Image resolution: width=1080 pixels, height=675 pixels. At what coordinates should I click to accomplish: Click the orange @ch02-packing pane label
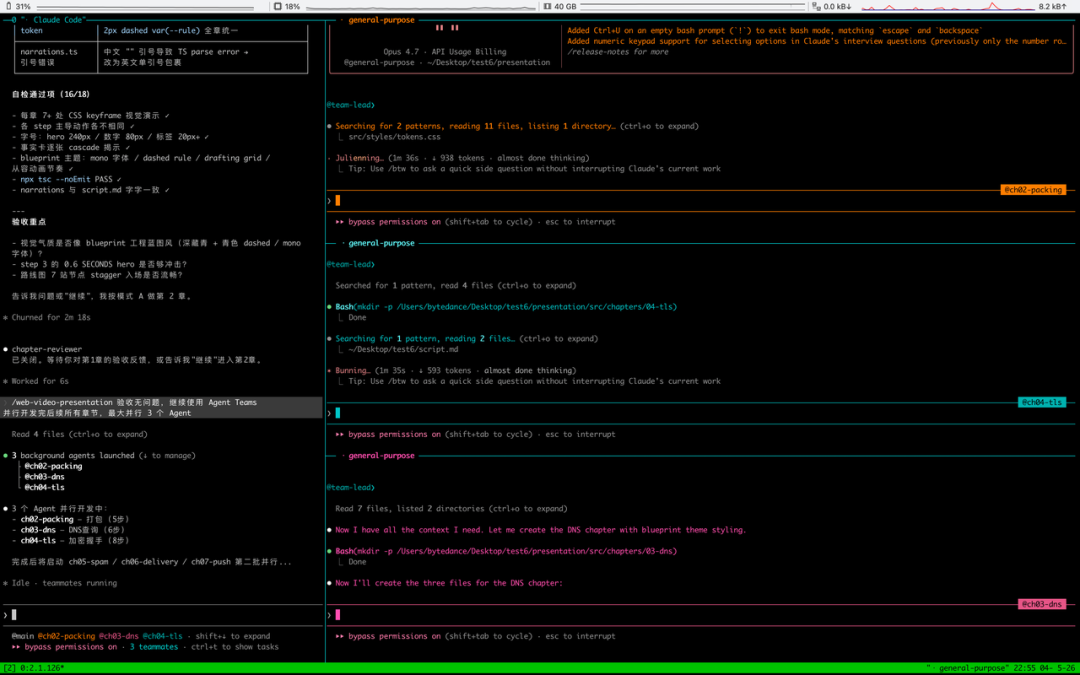(x=1032, y=189)
